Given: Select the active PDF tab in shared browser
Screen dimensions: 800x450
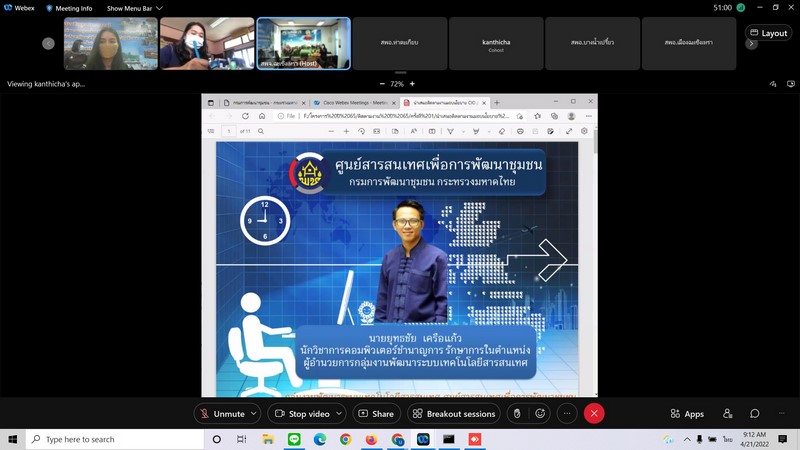Looking at the screenshot, I should (444, 103).
